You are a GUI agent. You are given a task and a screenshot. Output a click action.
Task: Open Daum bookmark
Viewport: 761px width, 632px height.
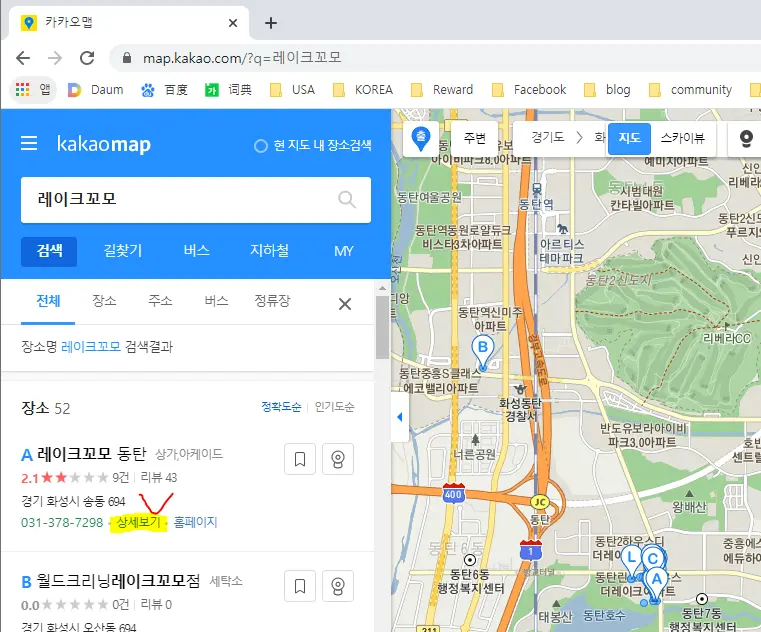(96, 89)
